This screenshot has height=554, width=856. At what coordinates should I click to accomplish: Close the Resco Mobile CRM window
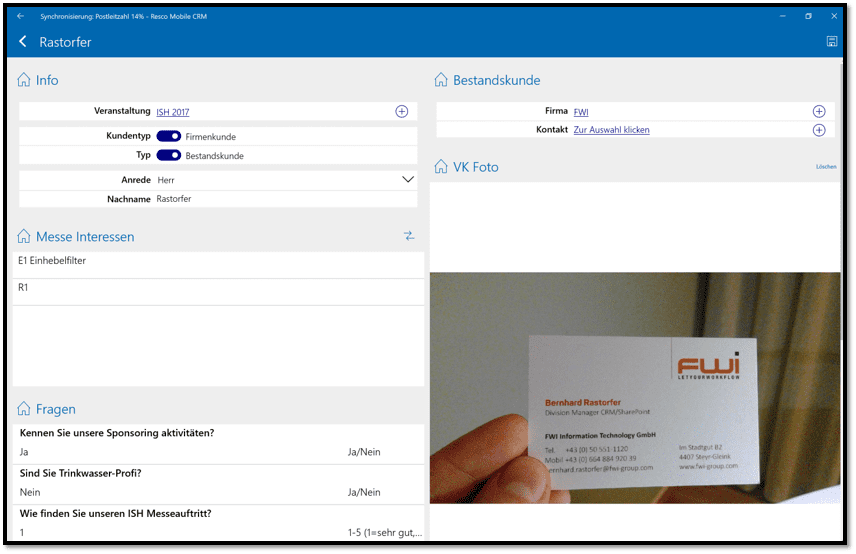click(x=834, y=16)
